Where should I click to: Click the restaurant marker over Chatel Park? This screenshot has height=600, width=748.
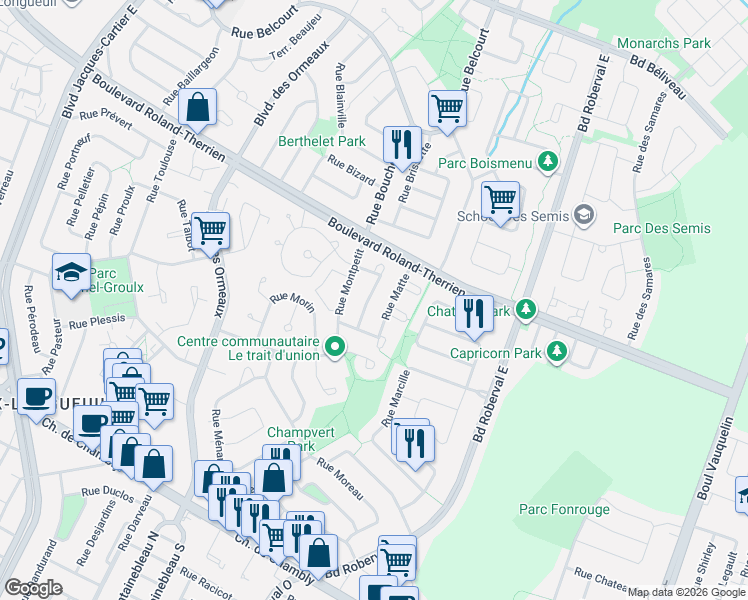(x=474, y=315)
